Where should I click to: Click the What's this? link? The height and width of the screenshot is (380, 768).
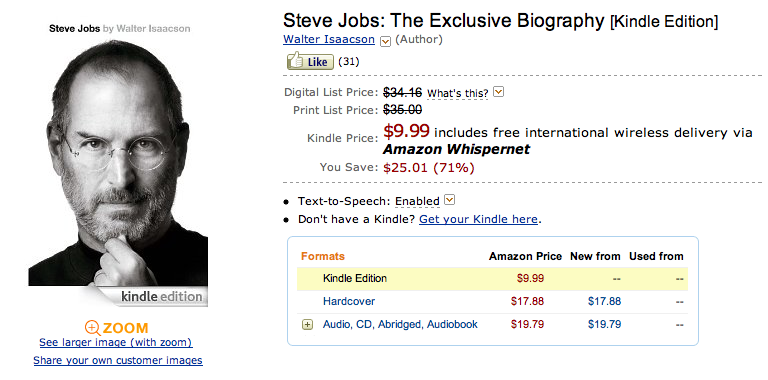click(x=458, y=93)
